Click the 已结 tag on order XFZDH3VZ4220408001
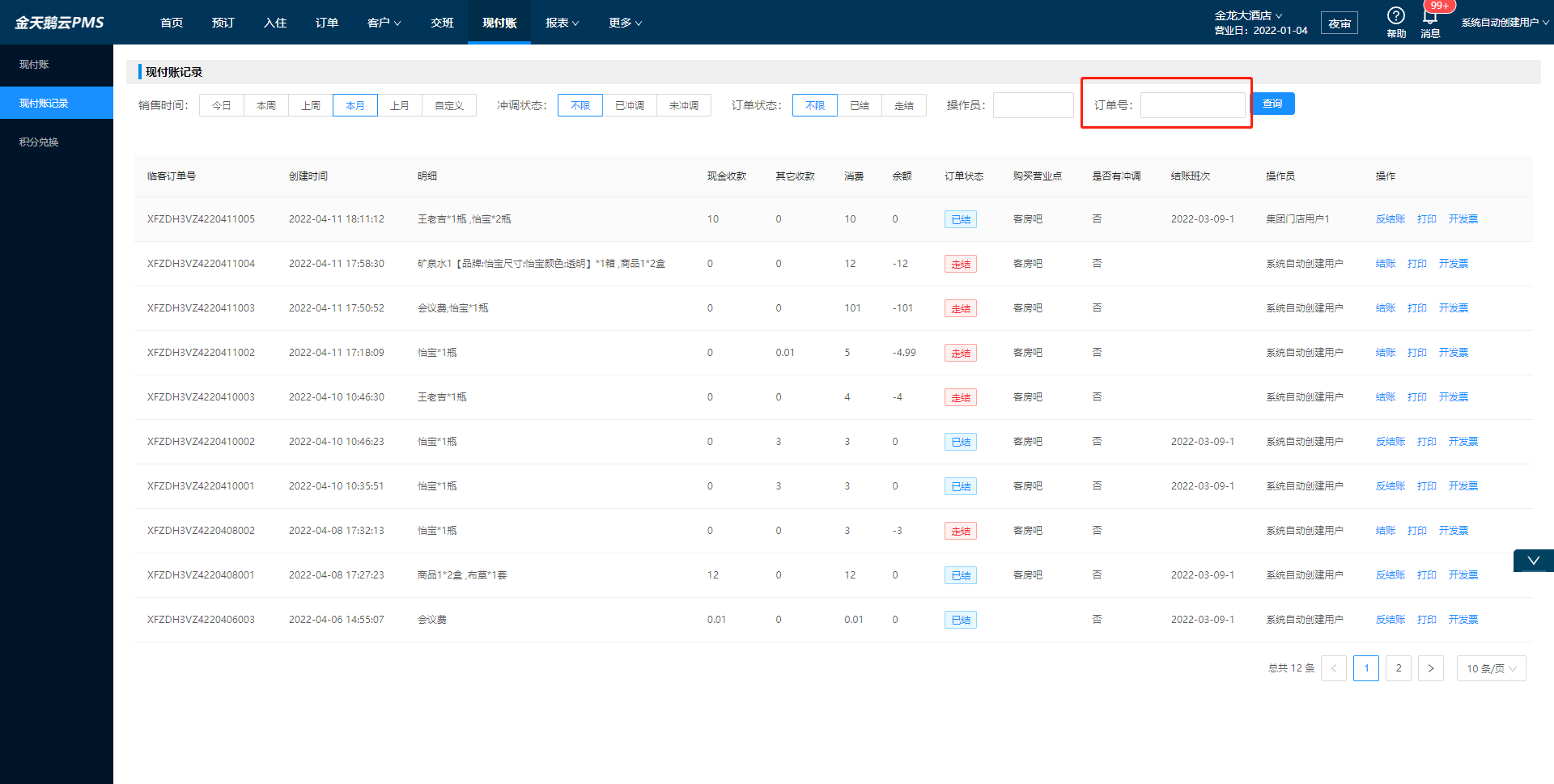Screen dimensions: 1554x784 (961, 575)
